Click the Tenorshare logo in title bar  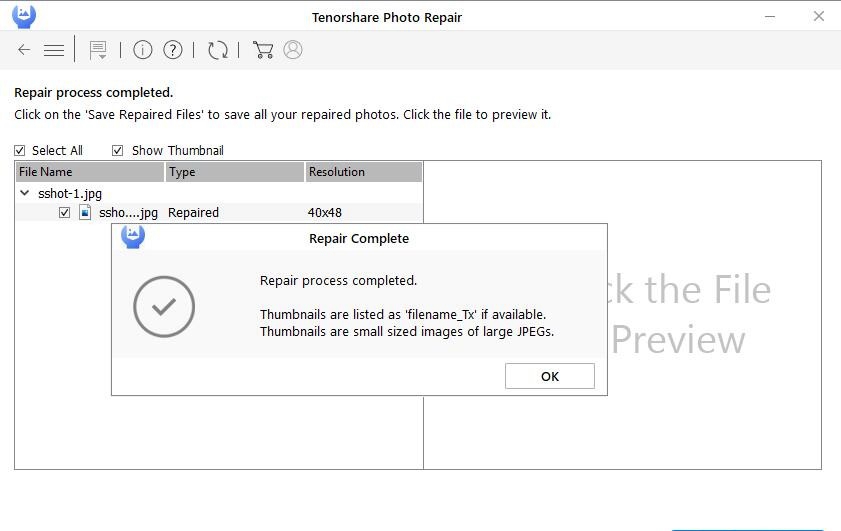point(24,16)
